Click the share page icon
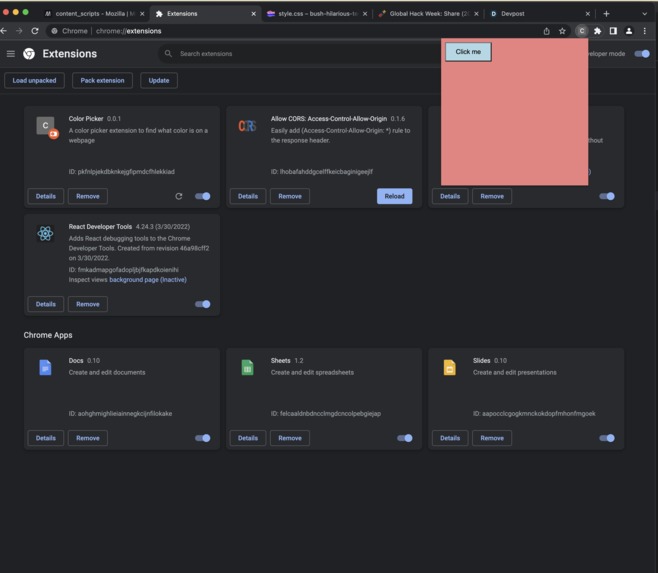 (x=546, y=31)
